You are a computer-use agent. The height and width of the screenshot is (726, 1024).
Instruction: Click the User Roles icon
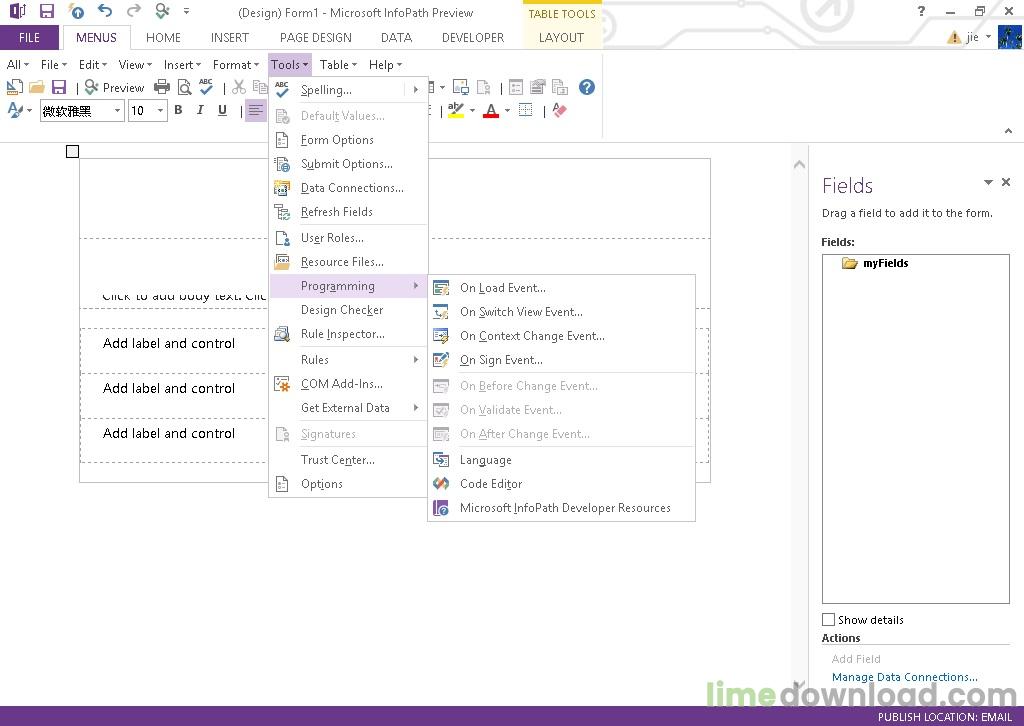point(282,238)
